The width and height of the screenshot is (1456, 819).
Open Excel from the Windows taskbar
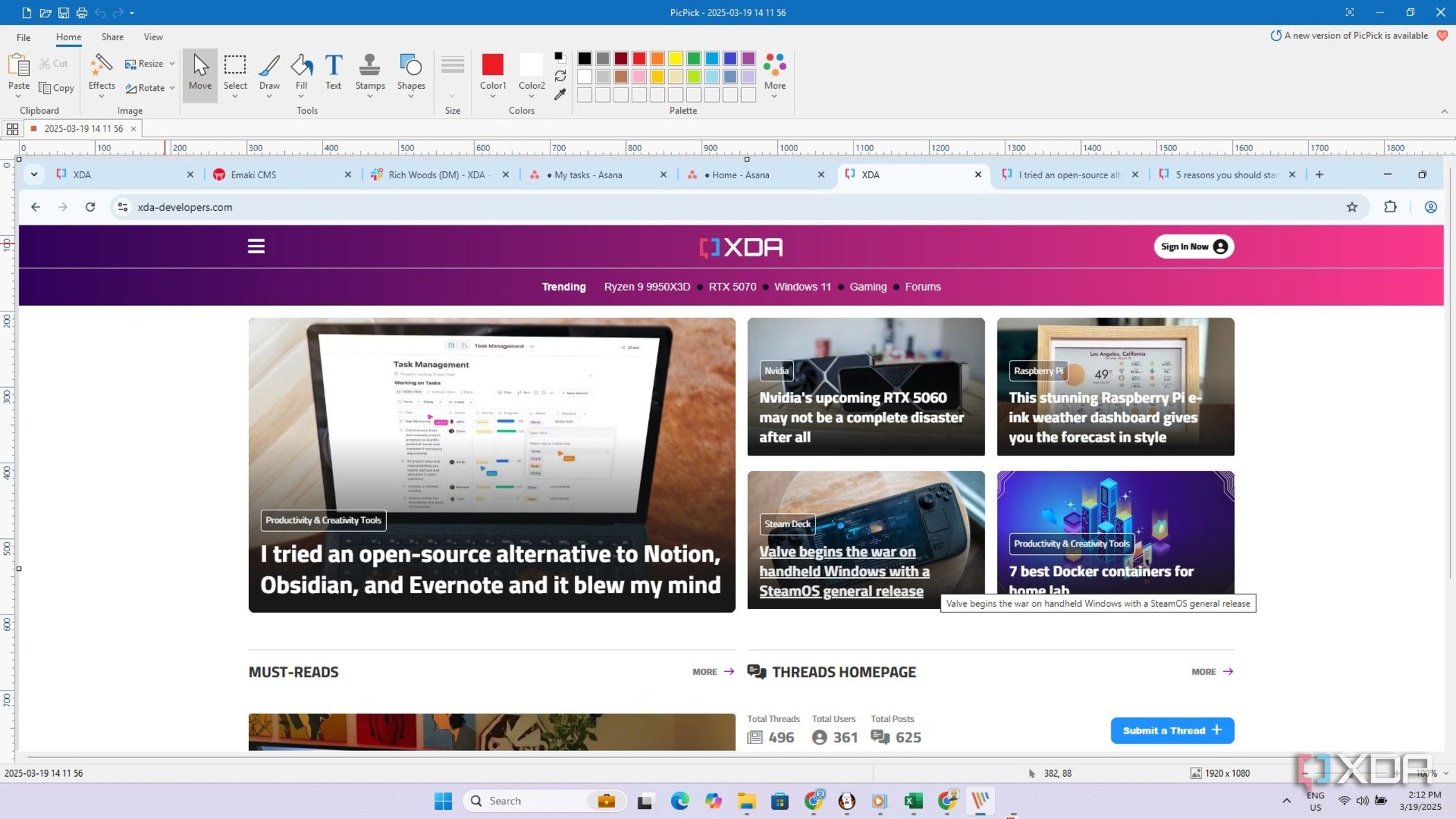pos(913,801)
